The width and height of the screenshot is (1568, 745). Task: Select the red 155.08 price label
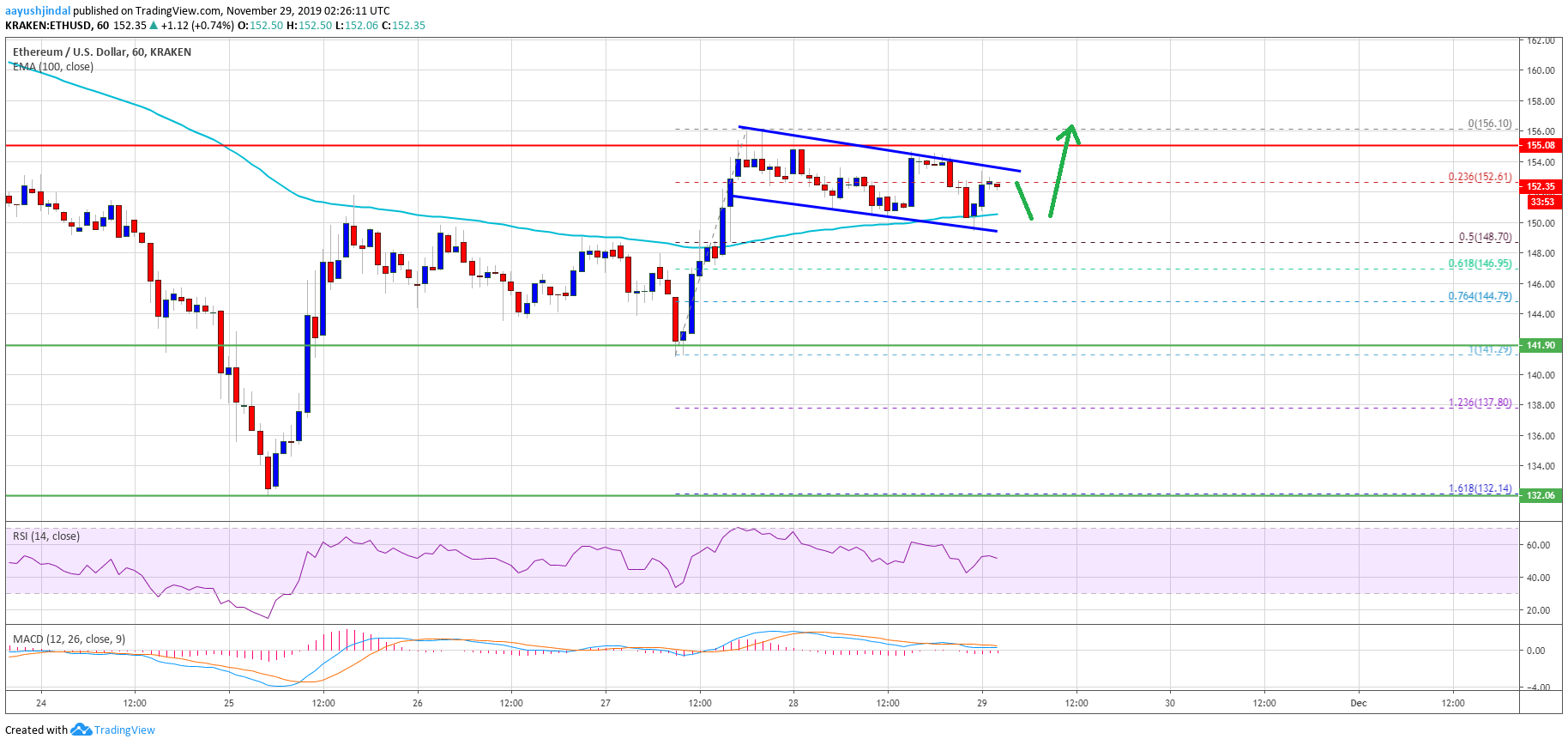(x=1541, y=145)
